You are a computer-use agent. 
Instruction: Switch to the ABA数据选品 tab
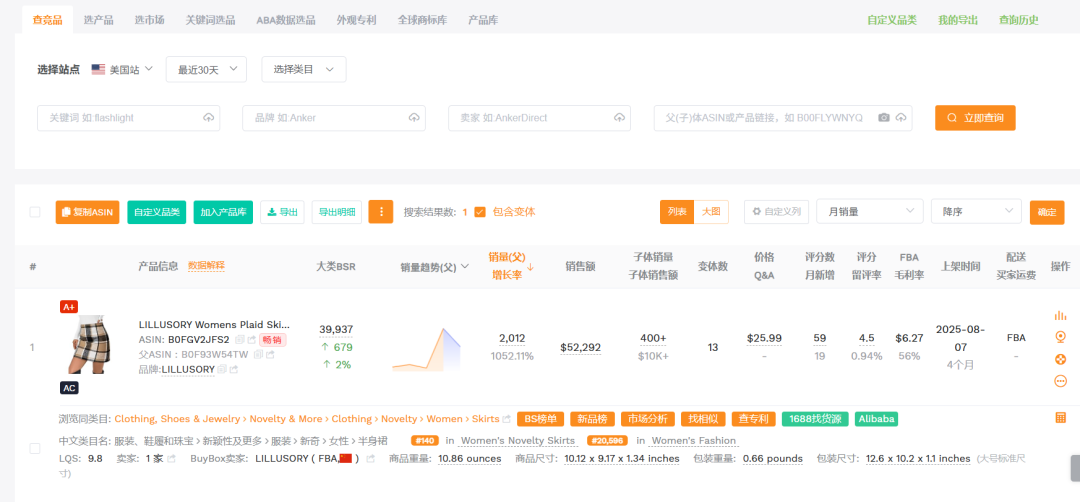286,20
